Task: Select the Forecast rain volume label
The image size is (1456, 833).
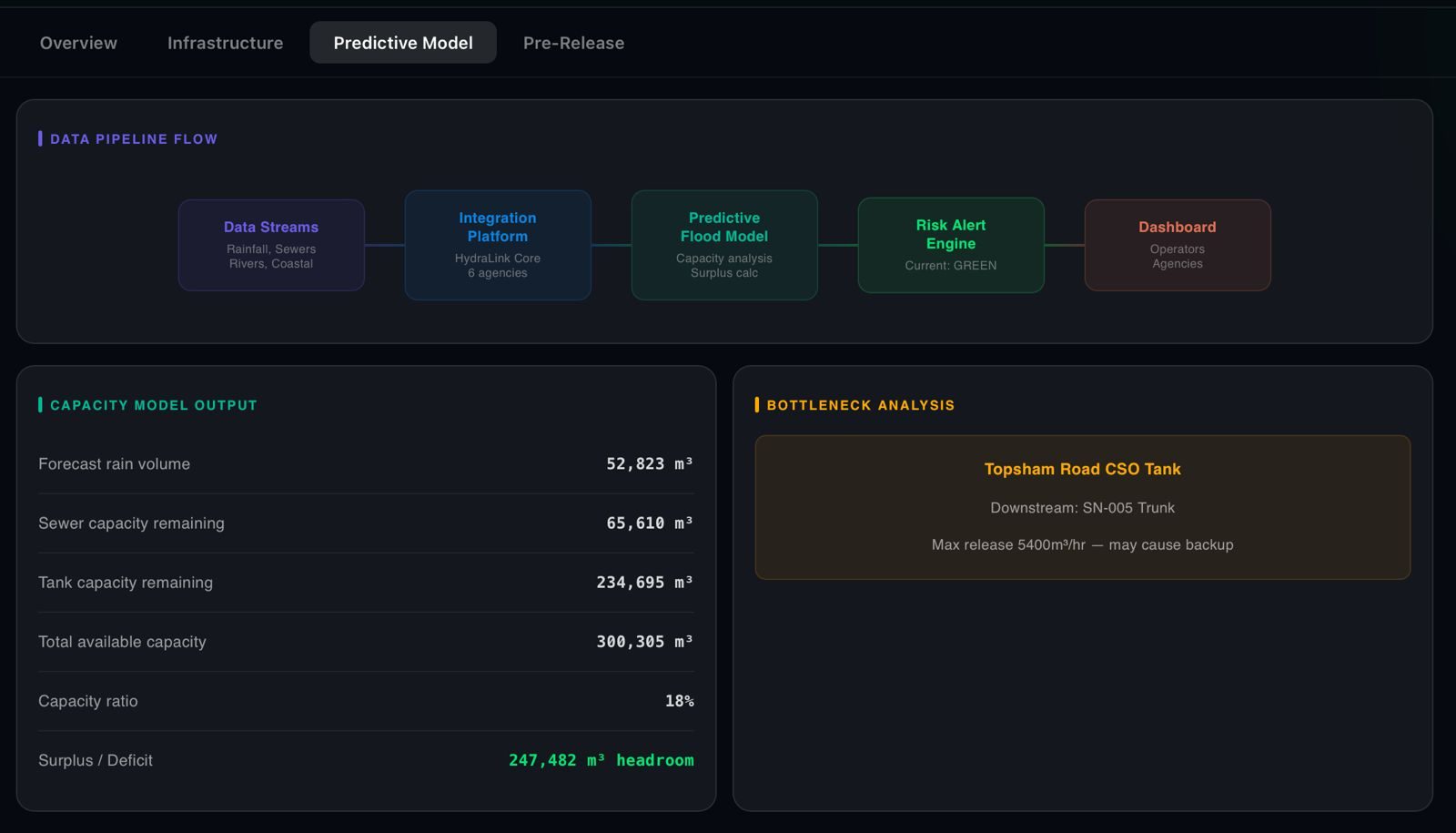Action: (115, 464)
